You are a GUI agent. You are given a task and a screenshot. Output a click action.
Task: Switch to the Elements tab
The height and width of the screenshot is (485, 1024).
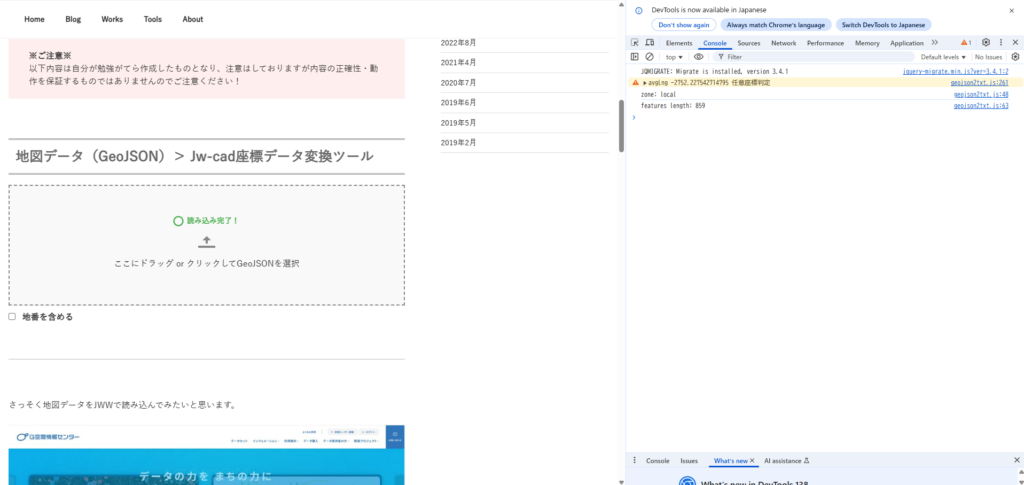coord(679,43)
